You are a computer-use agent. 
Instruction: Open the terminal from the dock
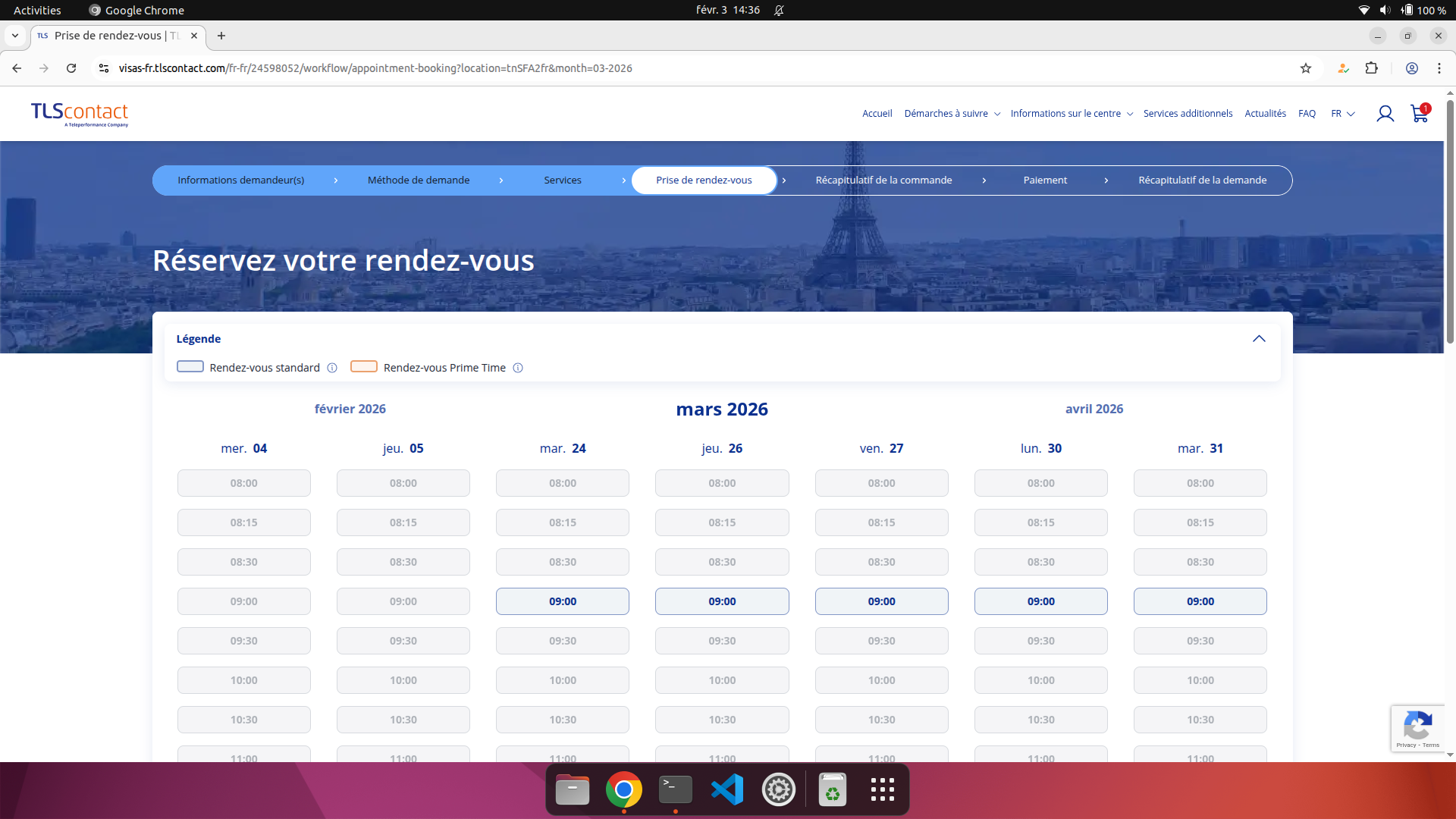tap(675, 789)
